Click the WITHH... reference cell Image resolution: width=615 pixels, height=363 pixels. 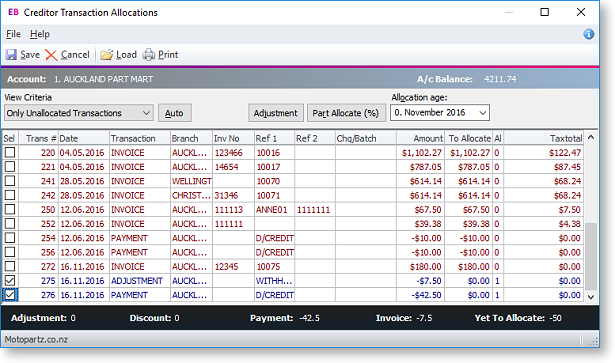[275, 281]
